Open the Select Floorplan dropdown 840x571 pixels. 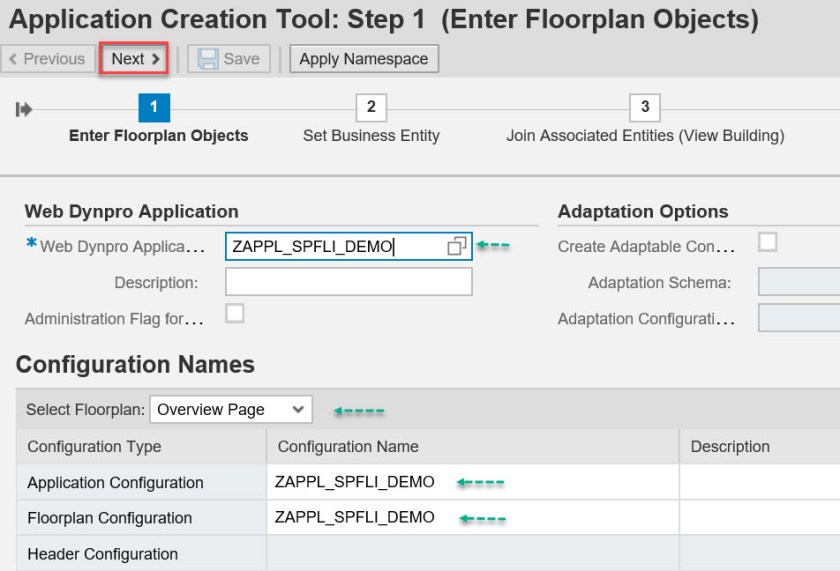[x=231, y=409]
